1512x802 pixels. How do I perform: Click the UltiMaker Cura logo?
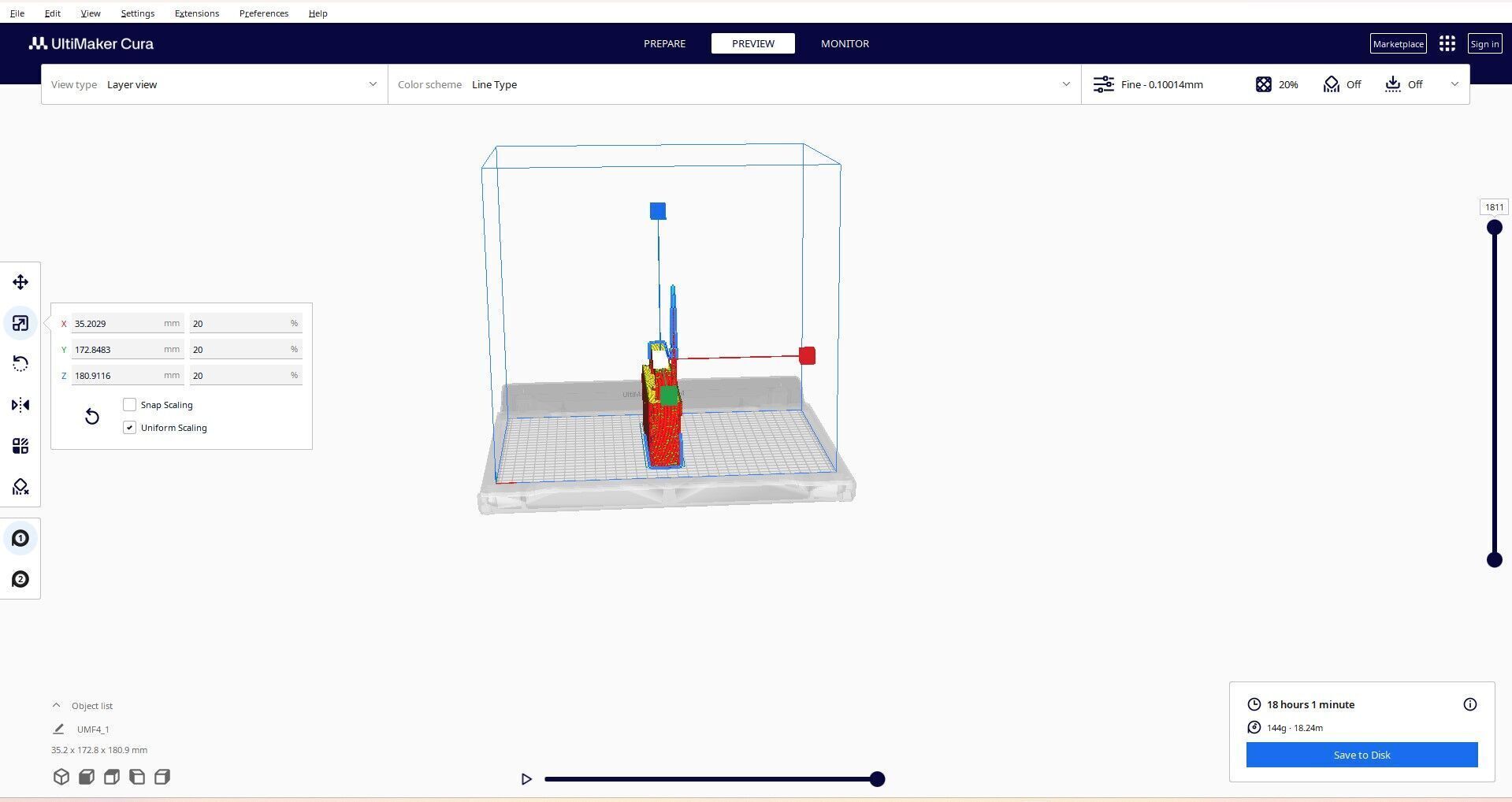tap(91, 43)
